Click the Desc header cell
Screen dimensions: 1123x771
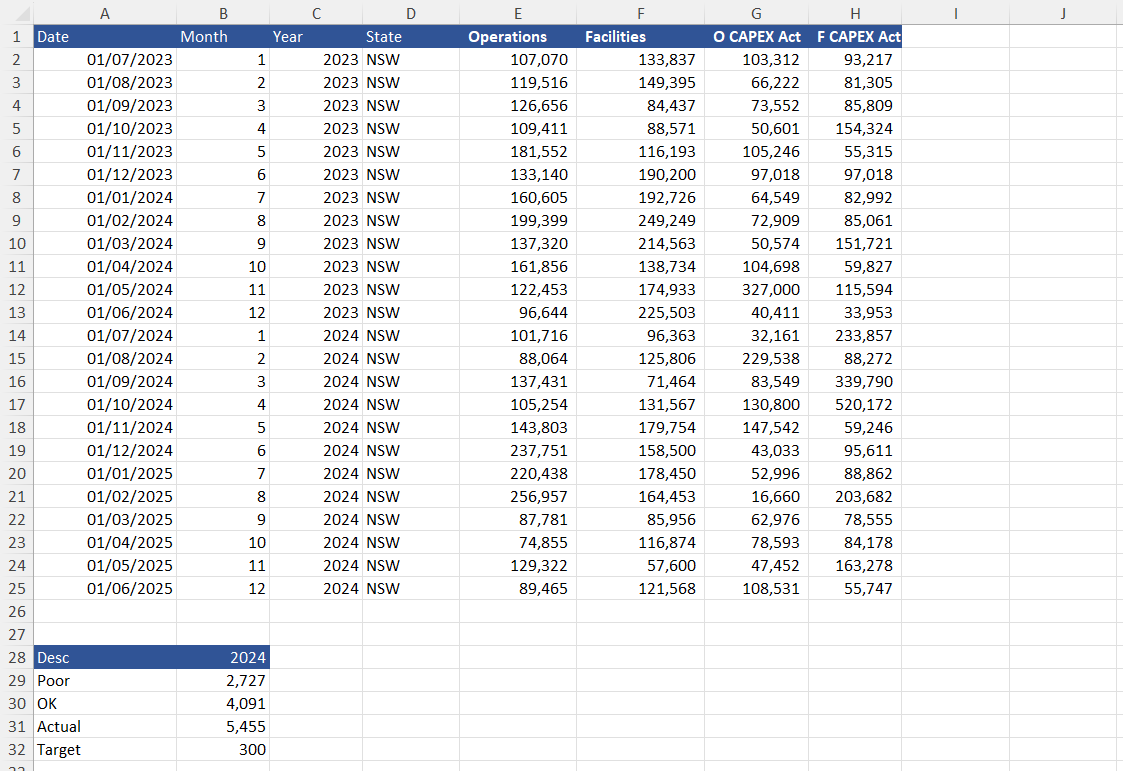pos(105,658)
